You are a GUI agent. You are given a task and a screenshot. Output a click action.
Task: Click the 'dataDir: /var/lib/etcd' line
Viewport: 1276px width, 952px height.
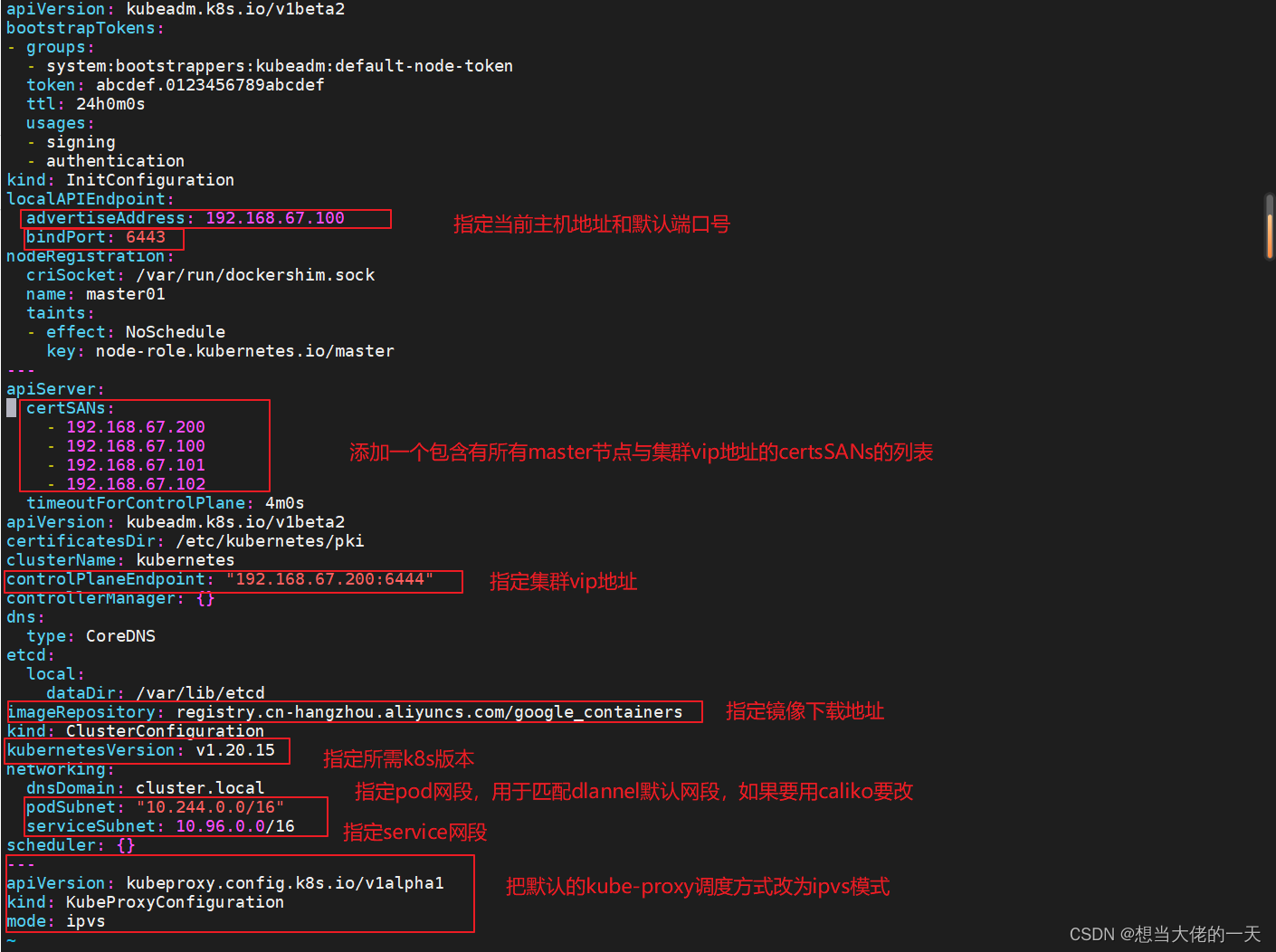pyautogui.click(x=156, y=693)
